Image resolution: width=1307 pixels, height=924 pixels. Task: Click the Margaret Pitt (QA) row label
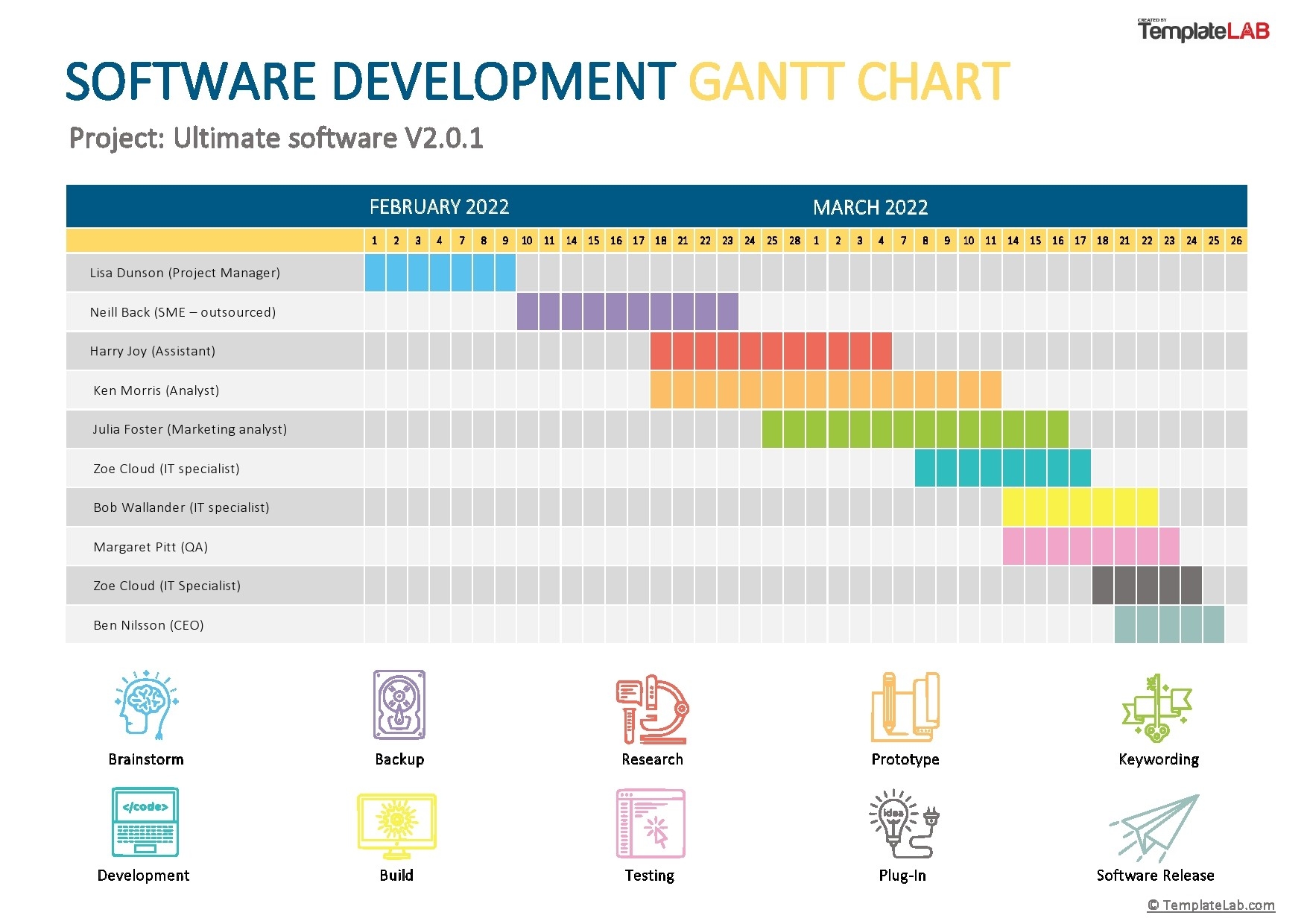tap(150, 546)
